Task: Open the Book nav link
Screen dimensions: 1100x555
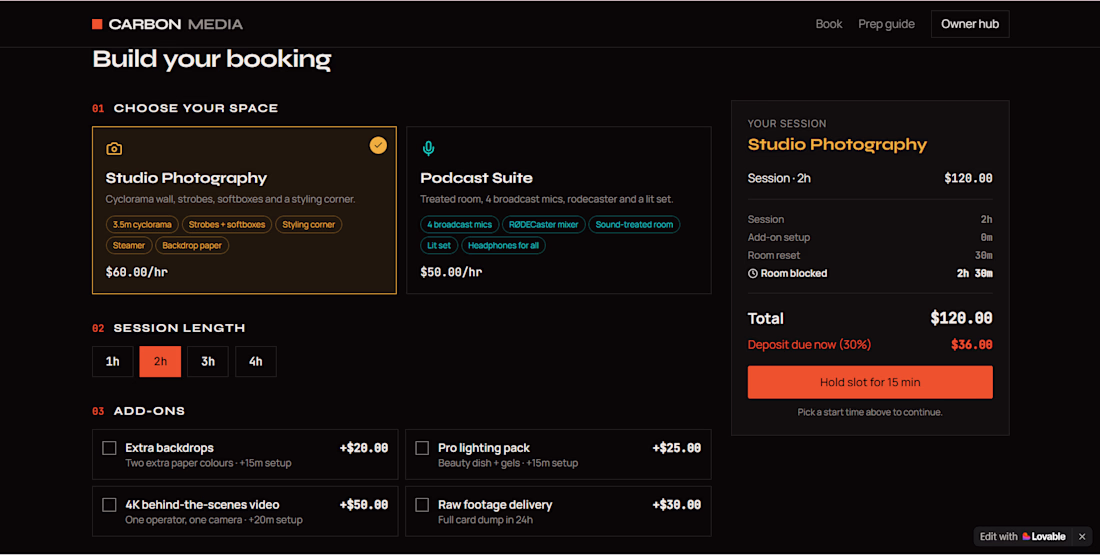Action: click(x=829, y=24)
